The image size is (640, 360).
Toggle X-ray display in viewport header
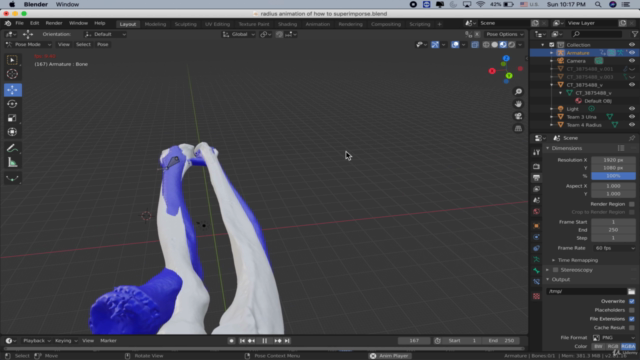coord(474,45)
